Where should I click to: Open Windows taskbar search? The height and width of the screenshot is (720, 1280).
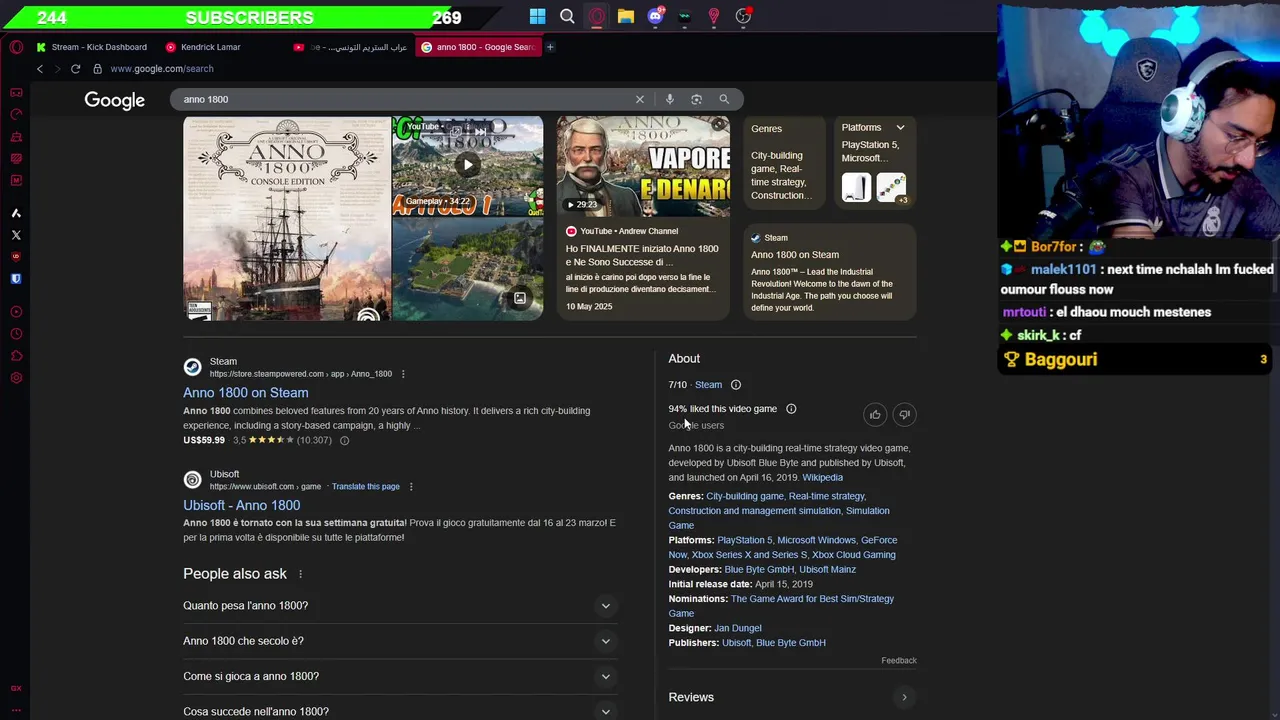point(567,16)
